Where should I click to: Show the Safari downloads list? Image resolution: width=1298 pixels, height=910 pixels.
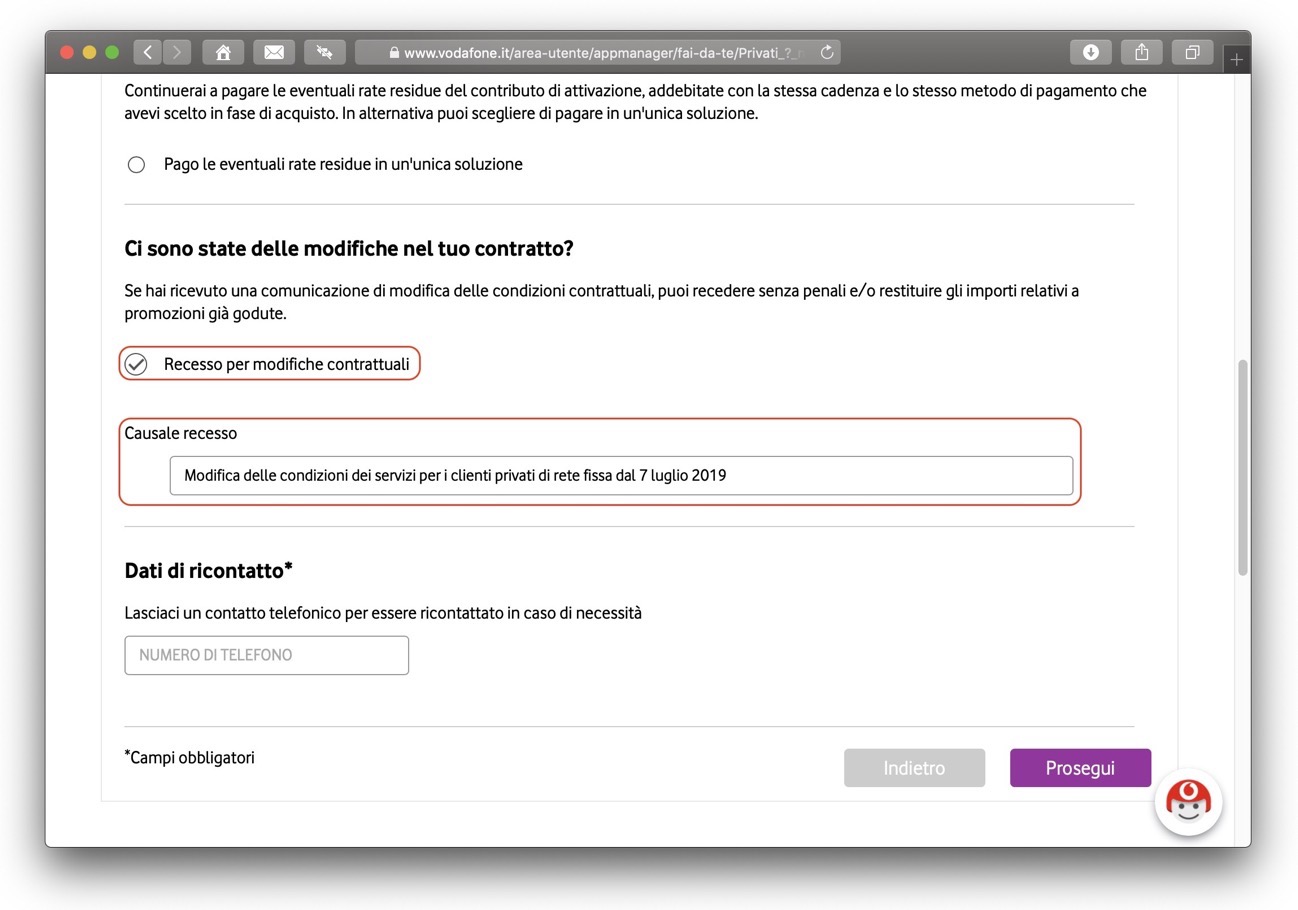[1091, 52]
